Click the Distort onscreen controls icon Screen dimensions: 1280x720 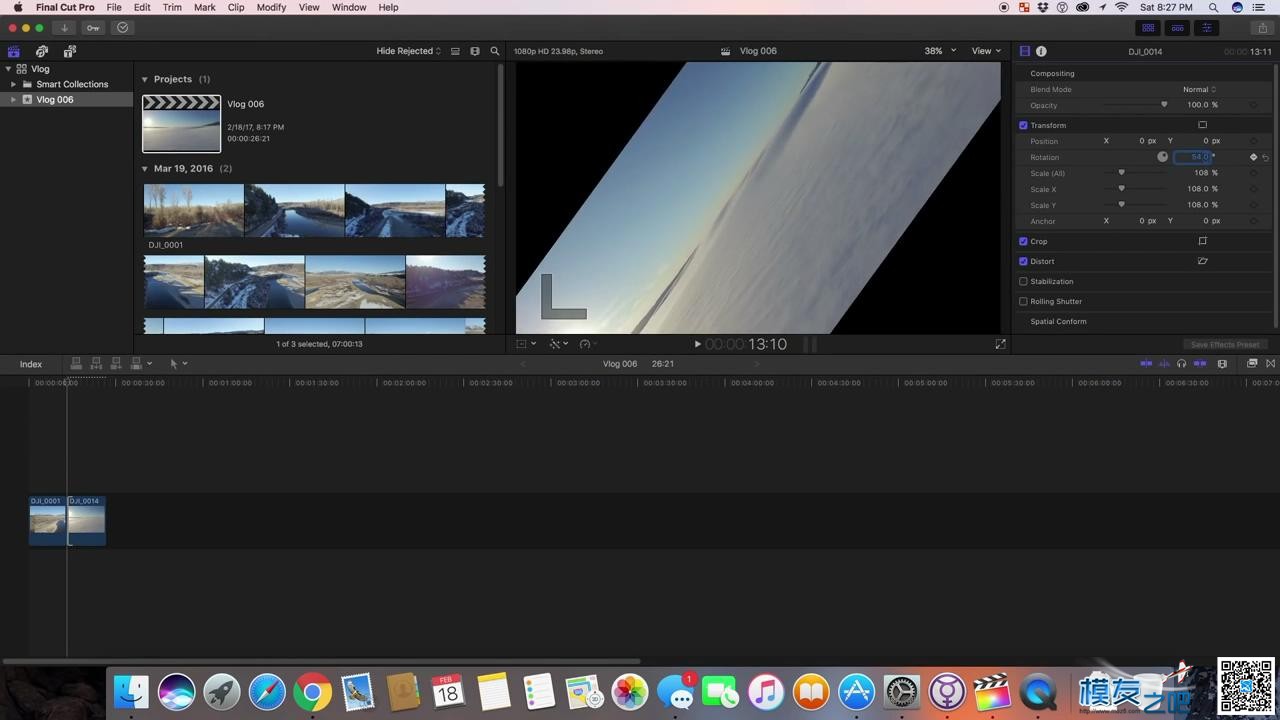pos(1202,261)
